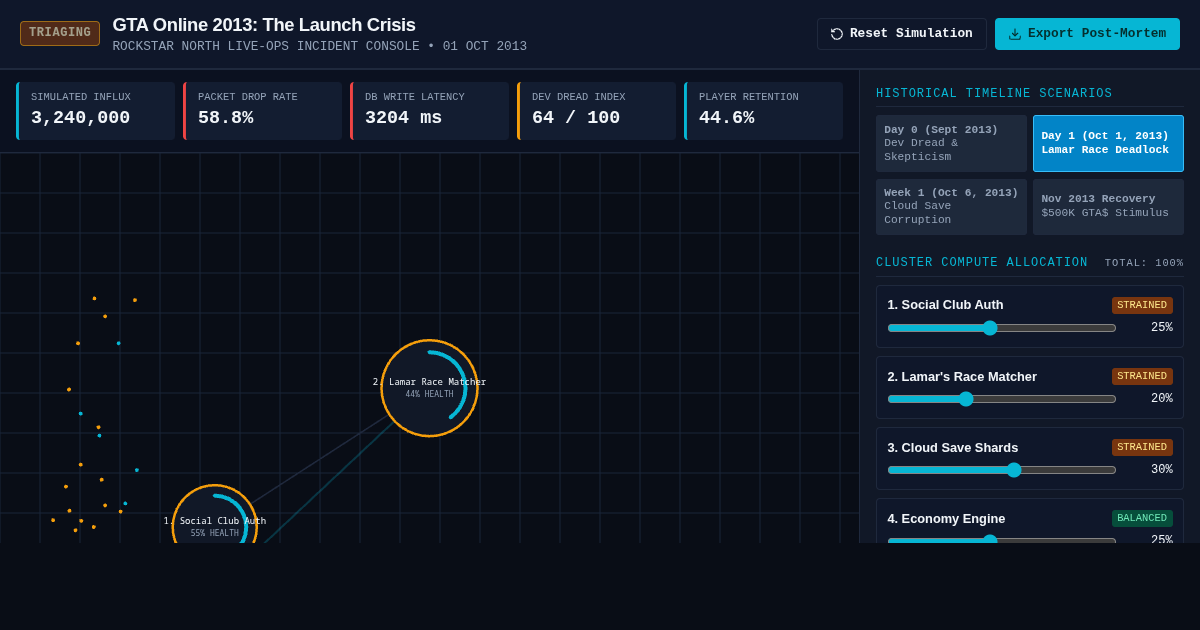Click STRAINED badge on Lamar's Race Matcher
Viewport: 1200px width, 630px height.
pyautogui.click(x=1142, y=376)
